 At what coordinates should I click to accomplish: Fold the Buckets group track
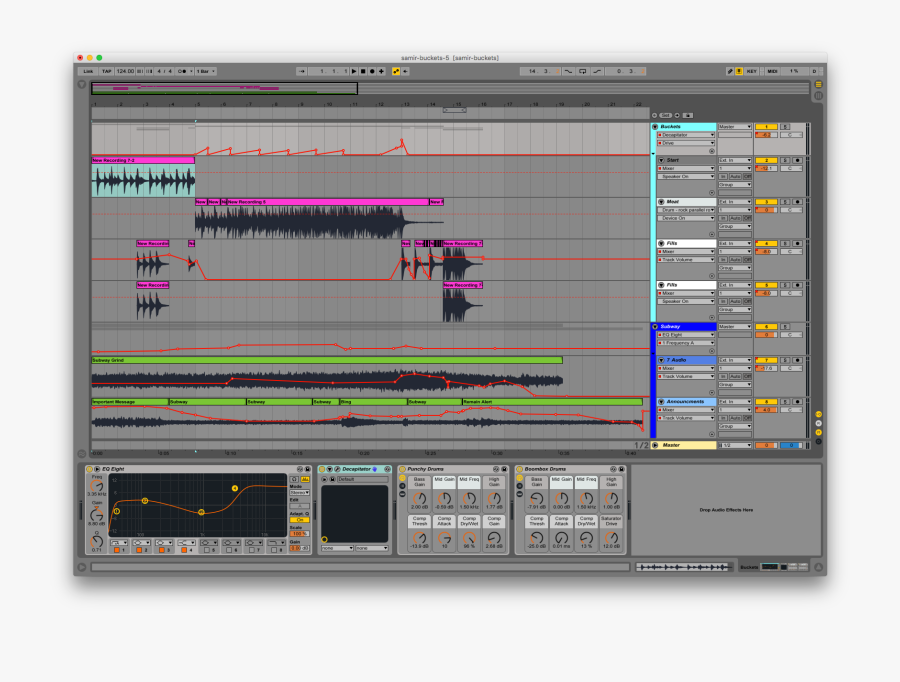tap(655, 126)
